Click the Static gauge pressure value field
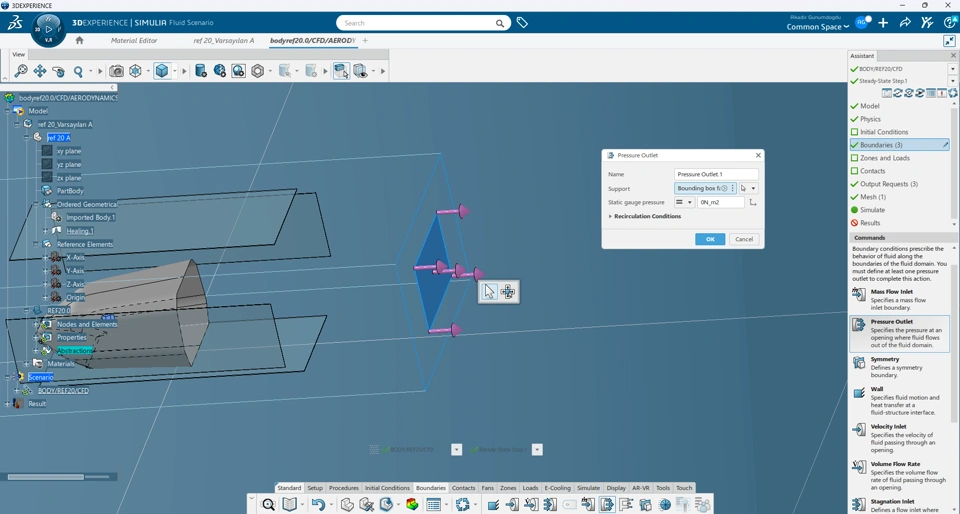Viewport: 960px width, 514px height. pyautogui.click(x=721, y=203)
